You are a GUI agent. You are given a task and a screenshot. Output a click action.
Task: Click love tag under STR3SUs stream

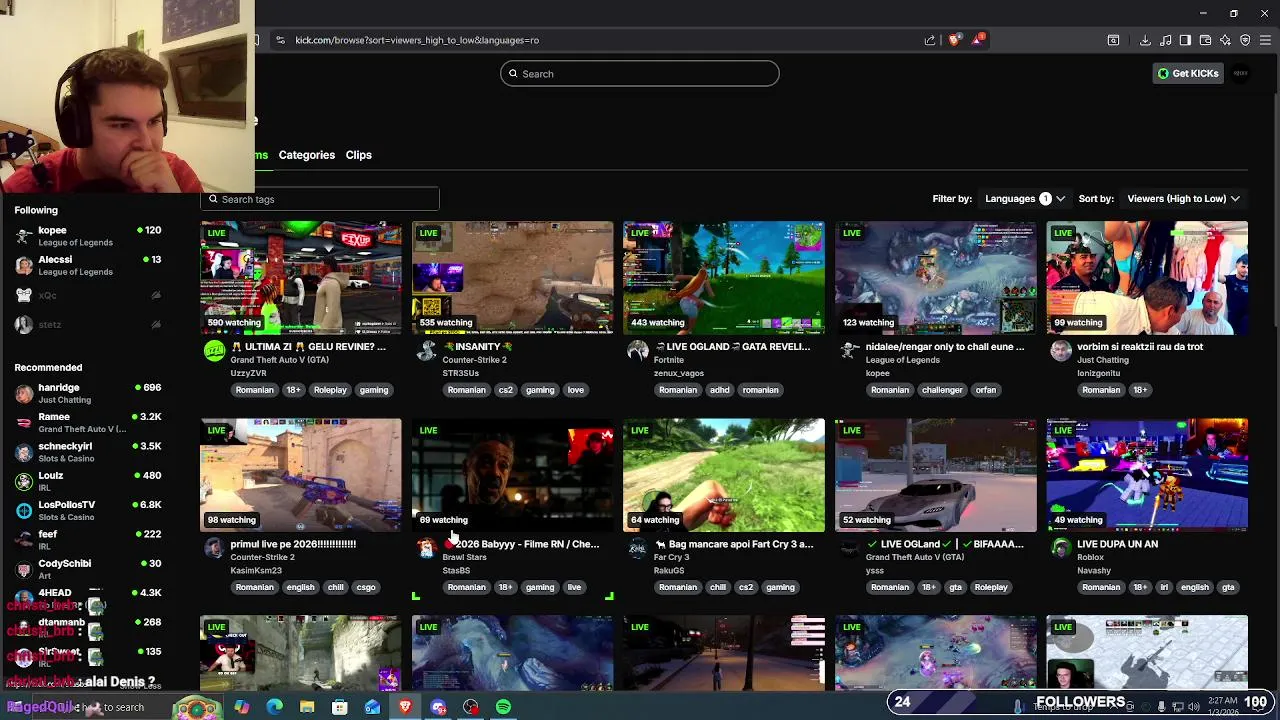[x=576, y=390]
